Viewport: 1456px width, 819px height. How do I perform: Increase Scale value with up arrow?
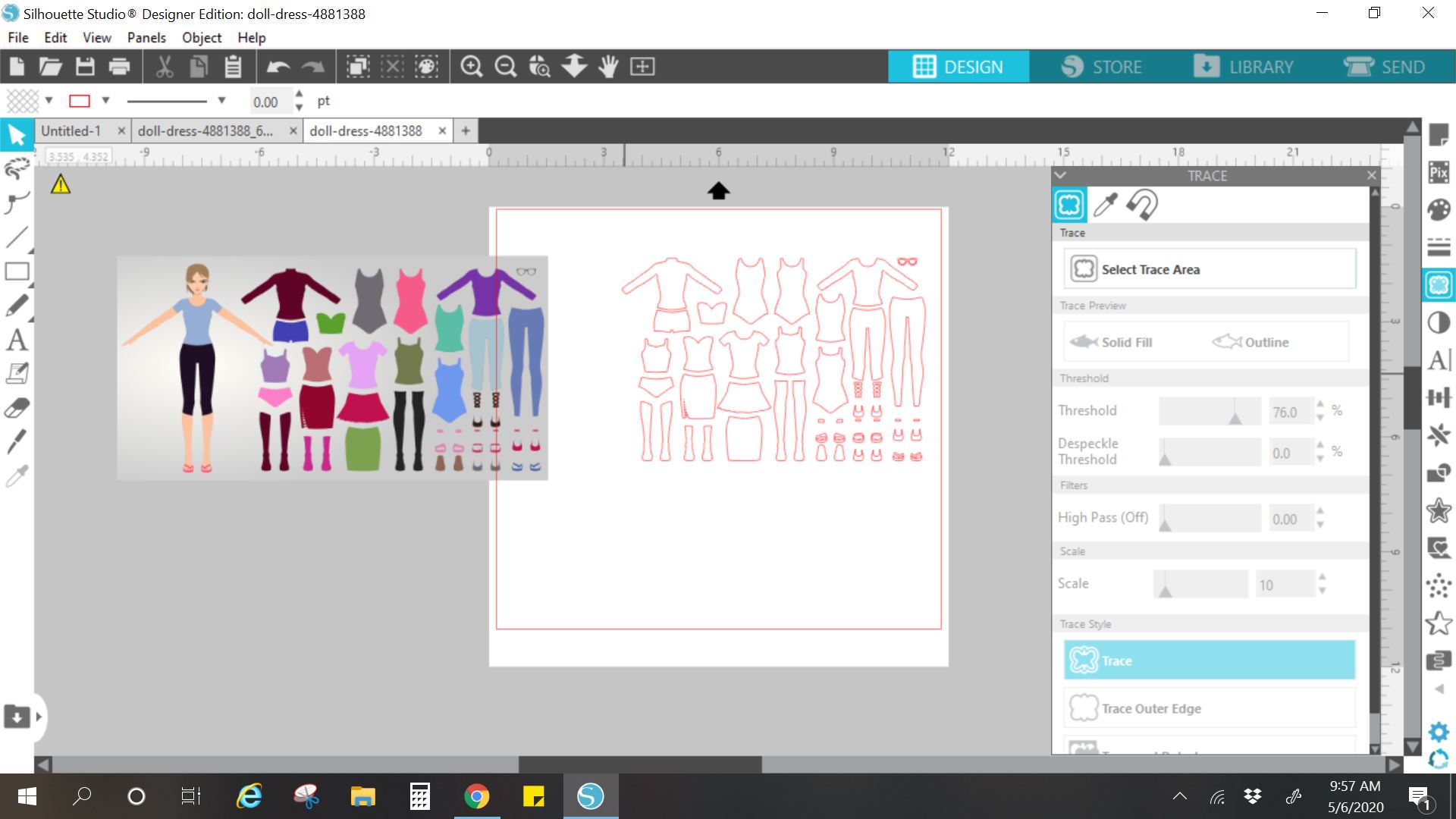(x=1322, y=577)
